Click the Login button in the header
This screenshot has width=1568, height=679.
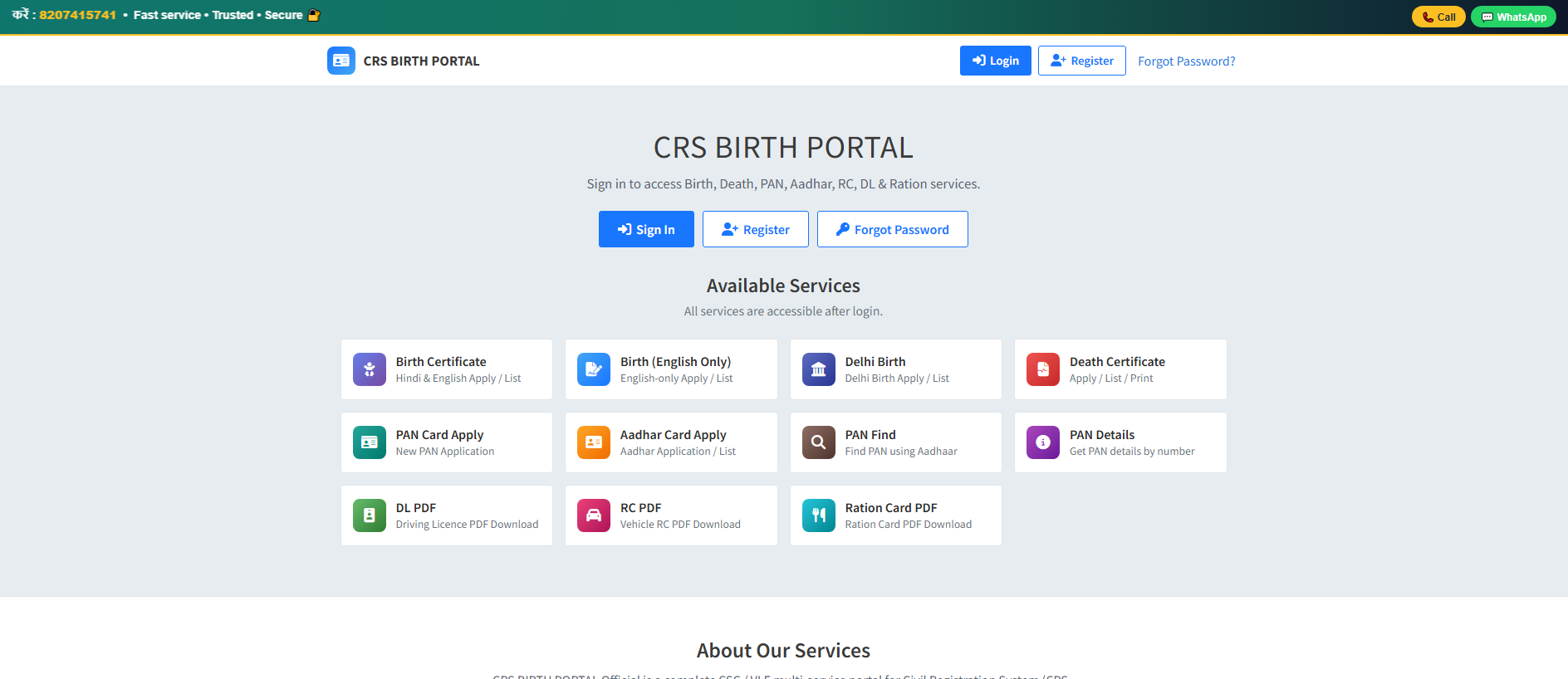[996, 61]
